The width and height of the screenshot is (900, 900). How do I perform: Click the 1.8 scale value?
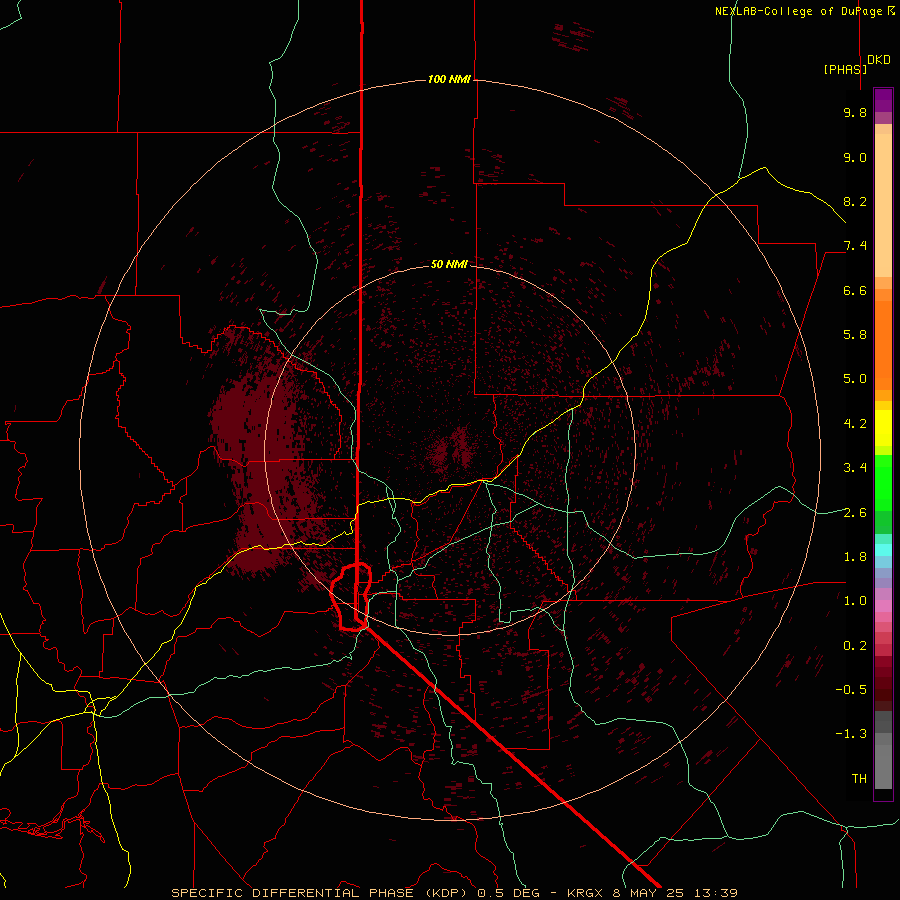[855, 557]
